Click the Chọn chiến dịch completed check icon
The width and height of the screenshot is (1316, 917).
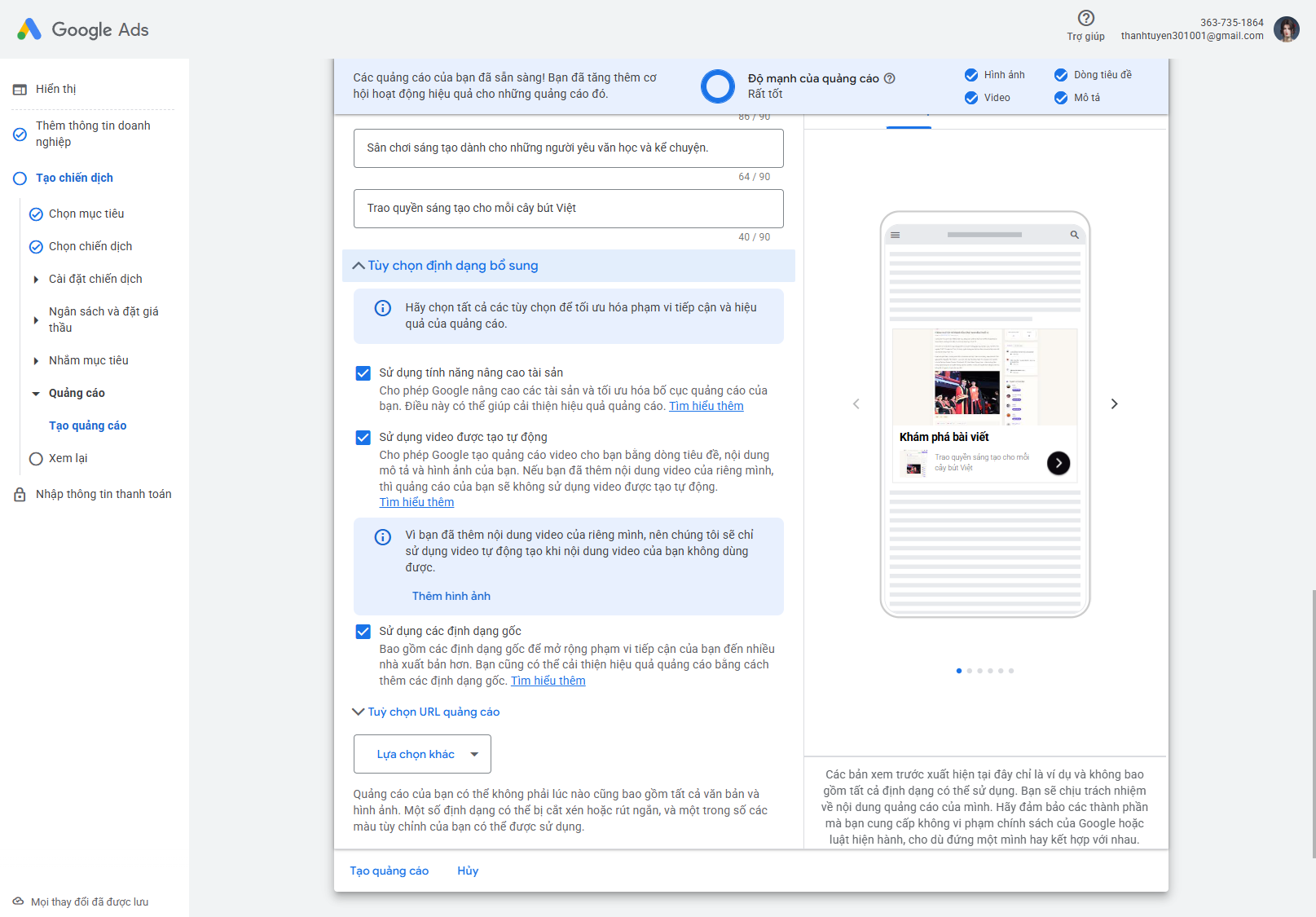pos(36,247)
